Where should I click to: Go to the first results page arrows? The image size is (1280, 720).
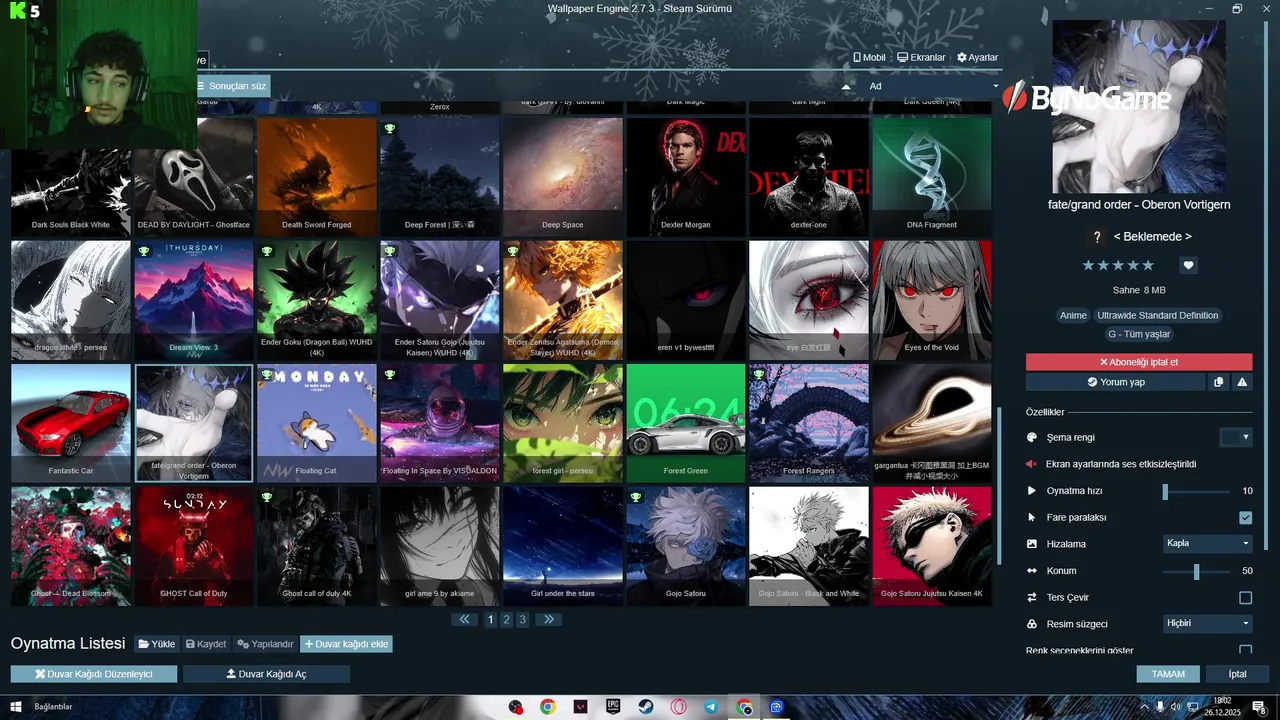point(464,620)
